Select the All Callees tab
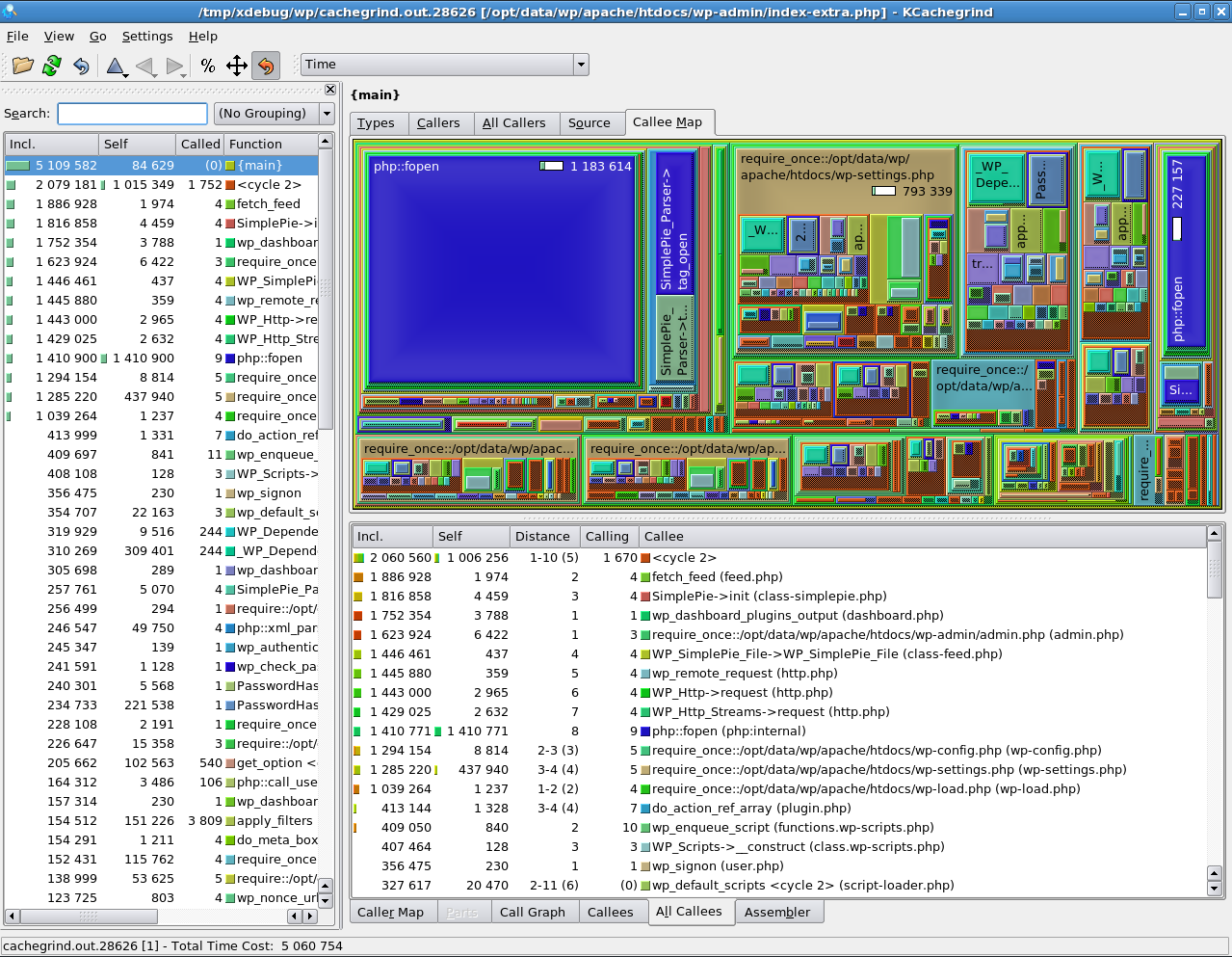This screenshot has width=1232, height=957. pos(689,912)
